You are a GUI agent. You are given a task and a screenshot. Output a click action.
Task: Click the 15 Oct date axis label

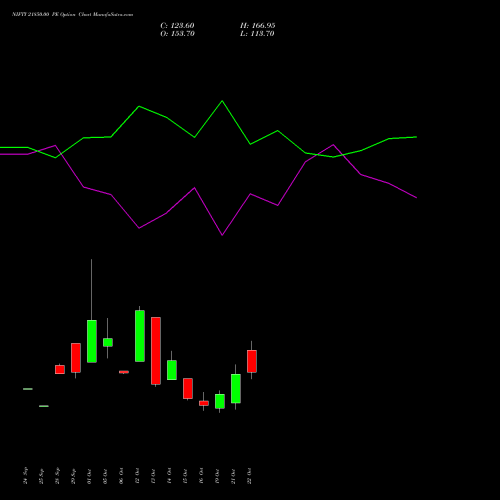186,476
